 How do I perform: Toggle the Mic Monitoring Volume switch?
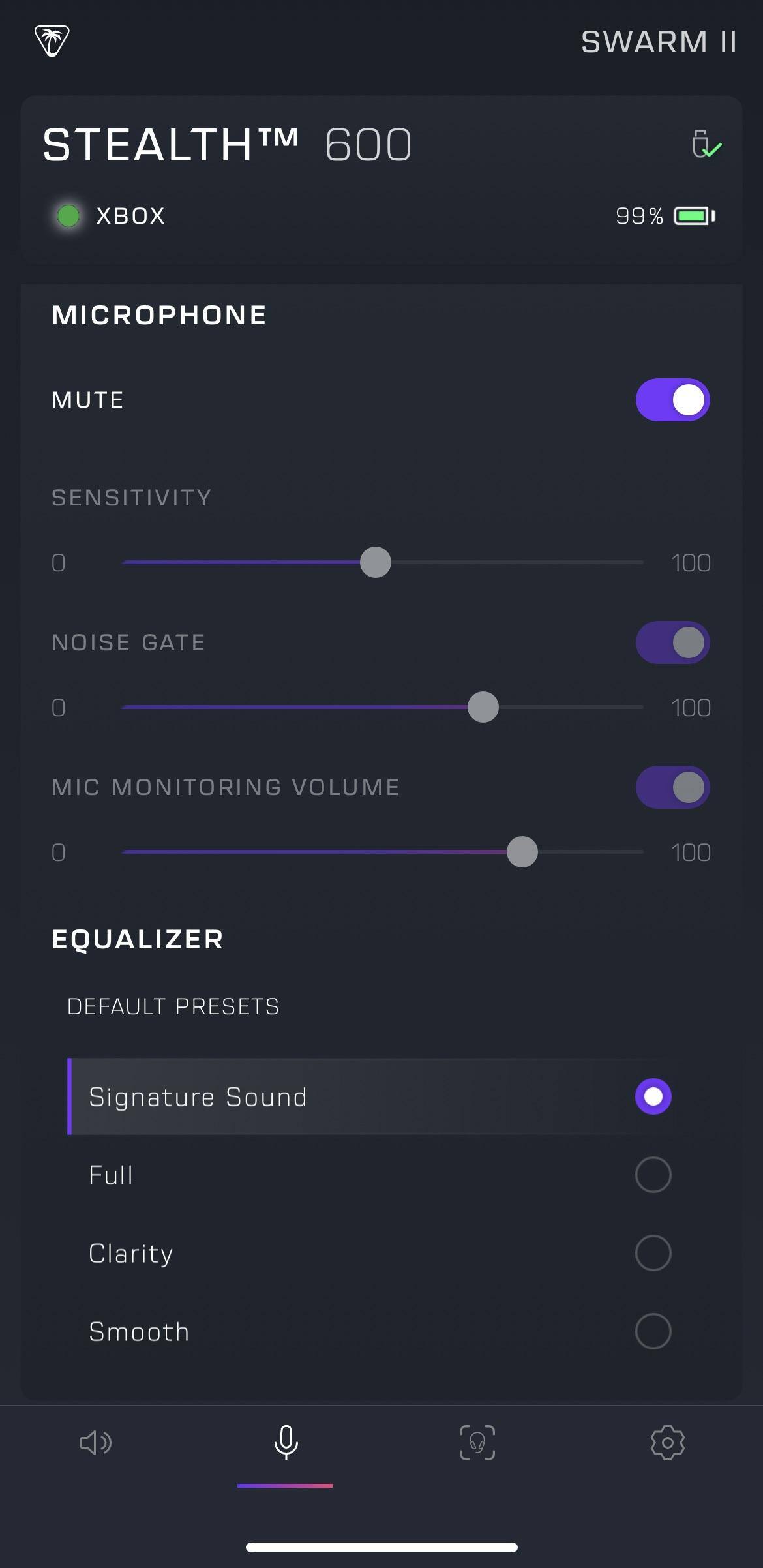coord(672,787)
